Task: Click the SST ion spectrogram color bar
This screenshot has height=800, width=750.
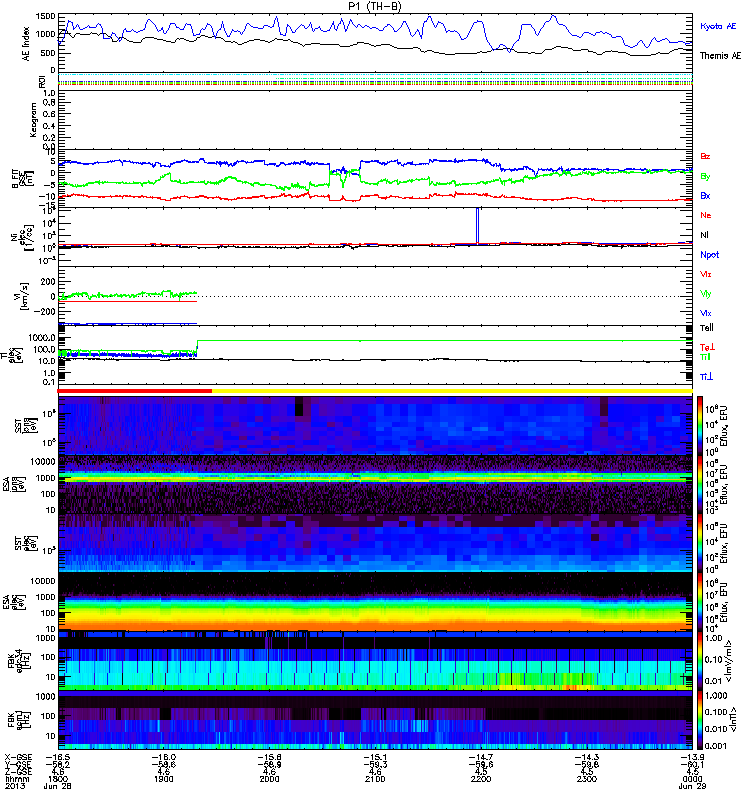Action: tap(700, 425)
